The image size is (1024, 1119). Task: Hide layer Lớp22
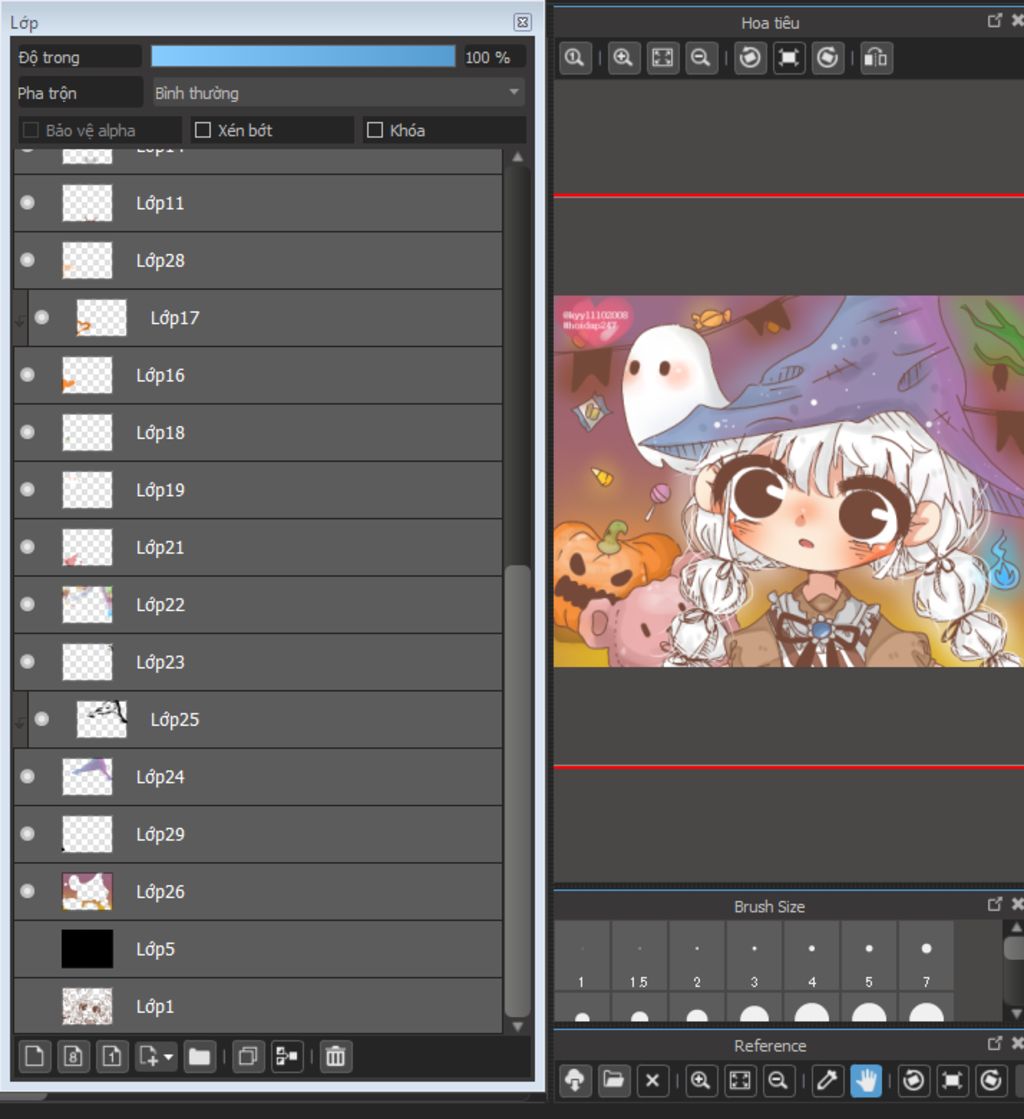pyautogui.click(x=28, y=604)
